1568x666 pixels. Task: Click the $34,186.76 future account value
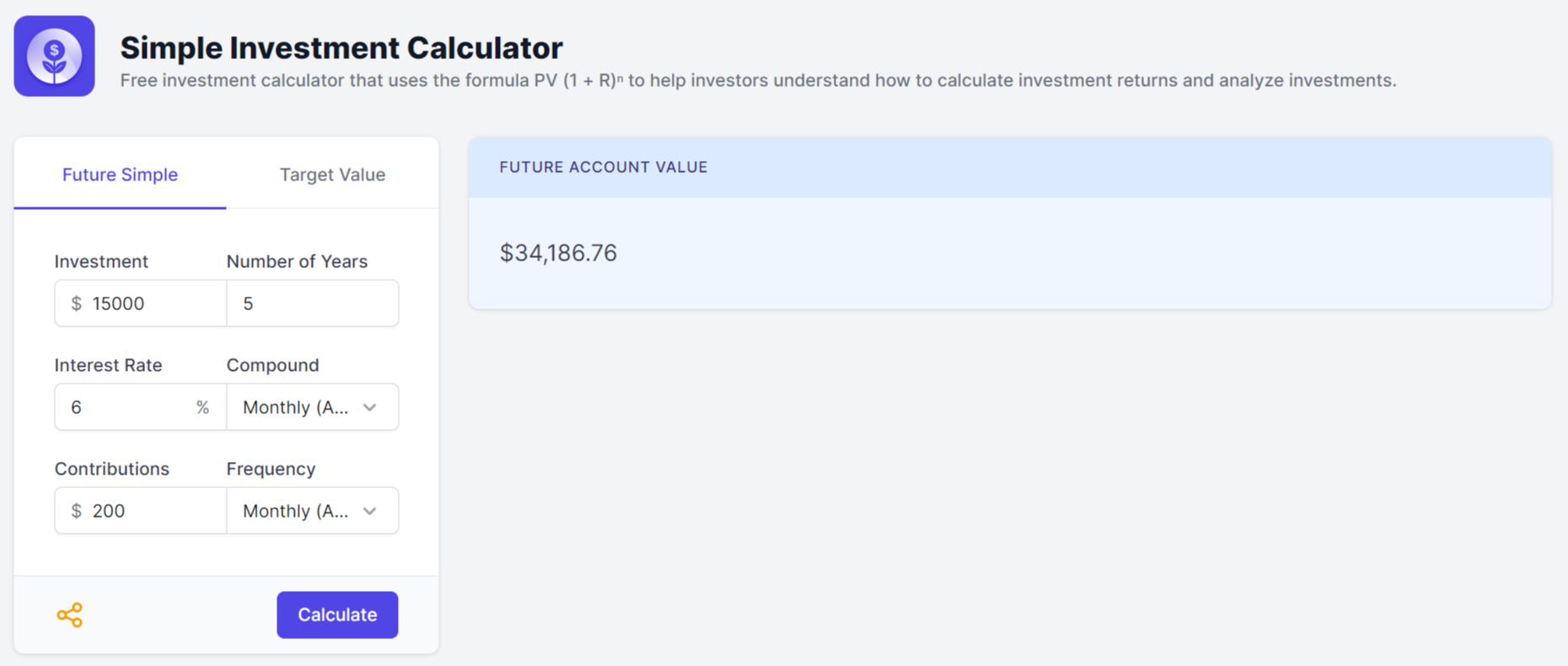(558, 253)
